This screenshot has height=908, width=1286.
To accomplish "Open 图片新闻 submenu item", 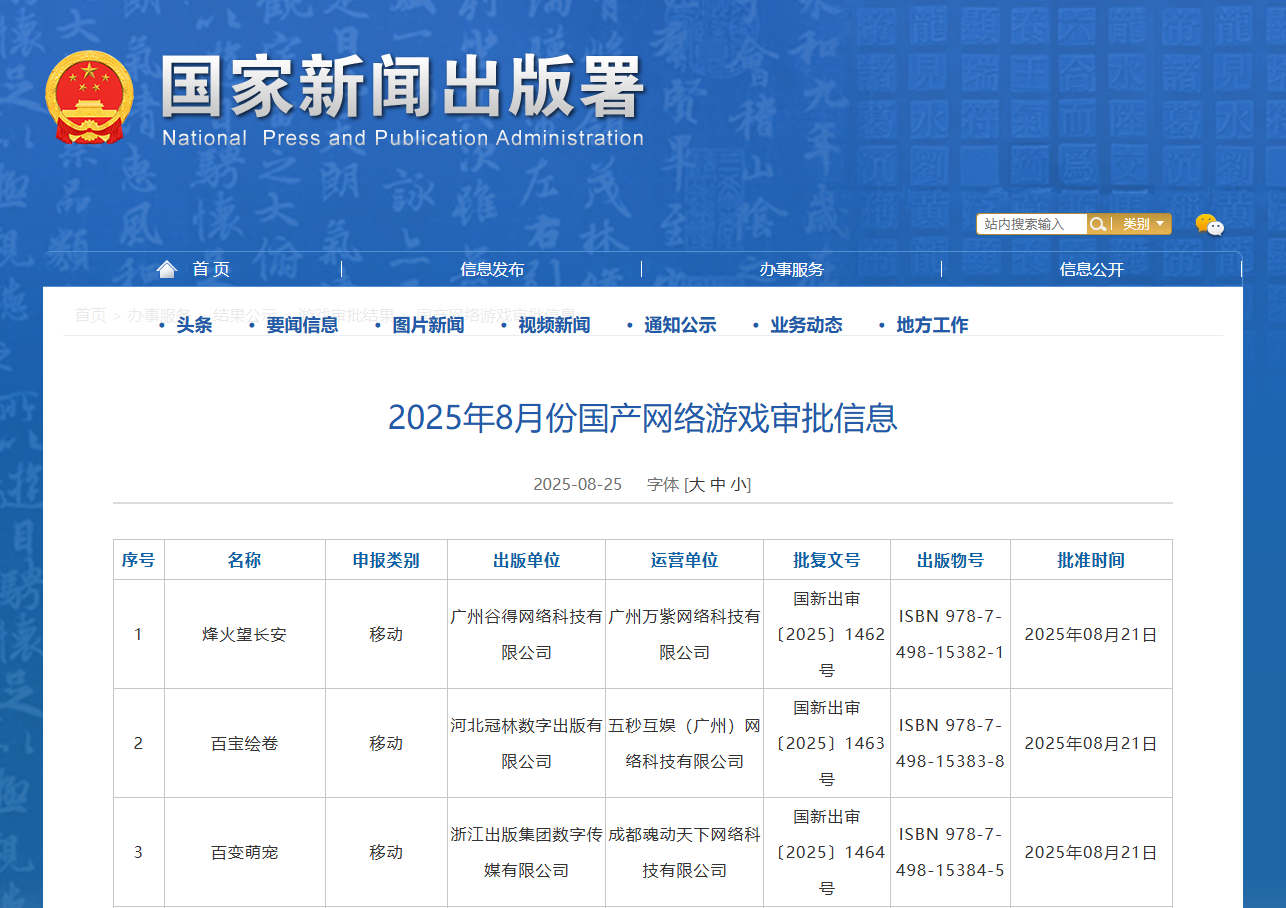I will click(428, 325).
